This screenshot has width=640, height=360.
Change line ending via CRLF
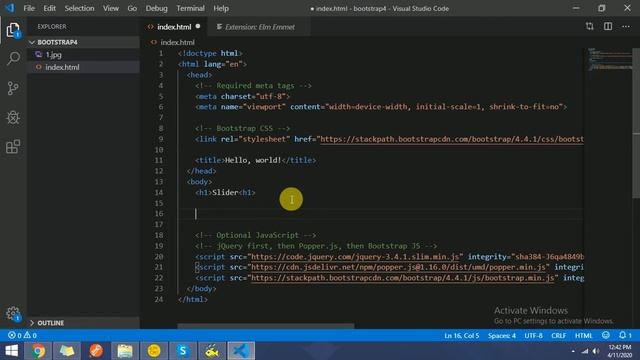pyautogui.click(x=558, y=336)
